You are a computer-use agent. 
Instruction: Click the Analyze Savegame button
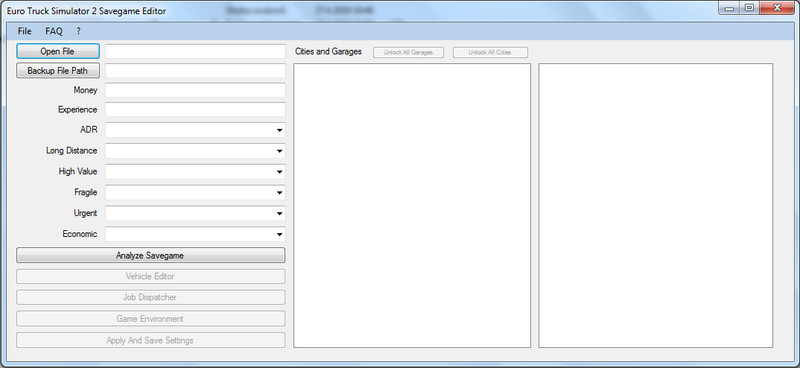tap(151, 255)
